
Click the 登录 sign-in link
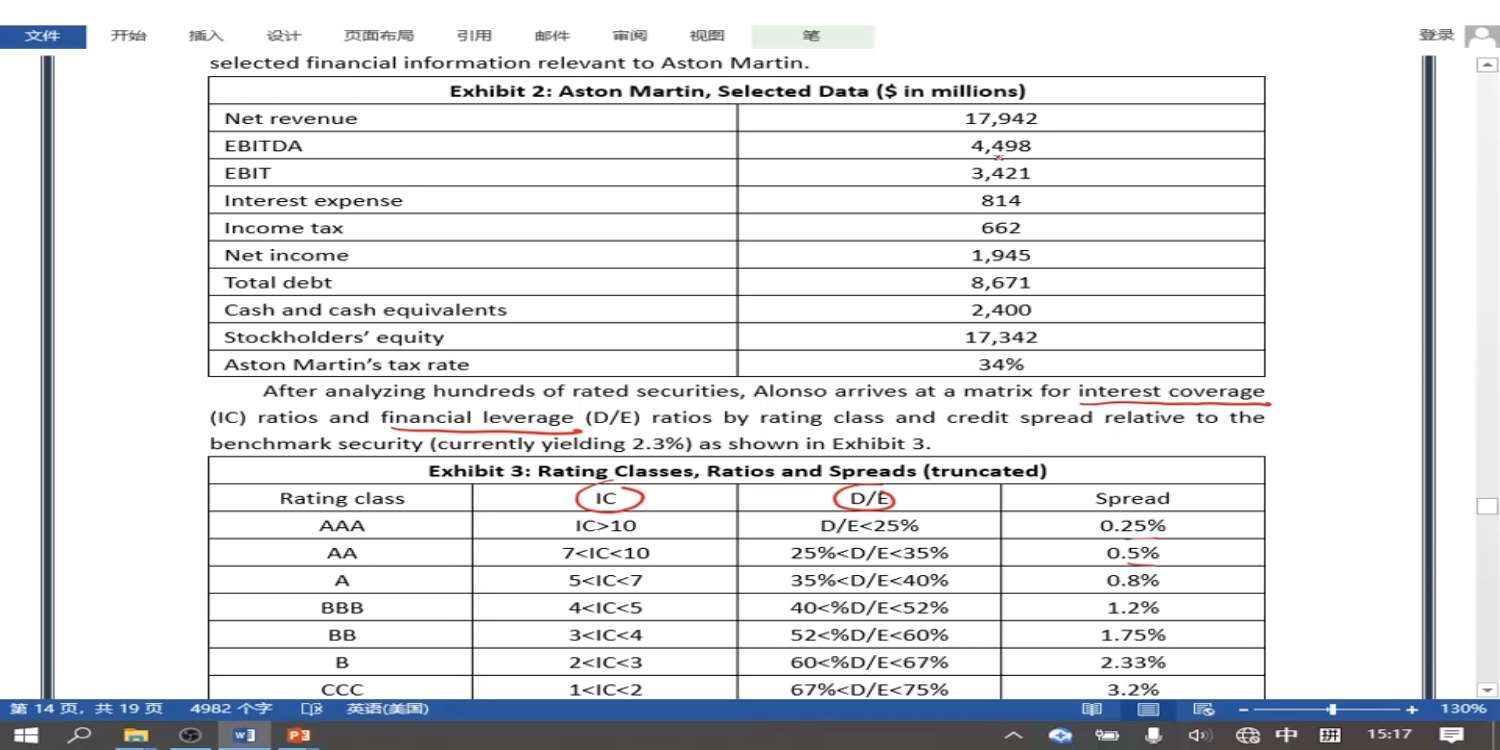1436,35
